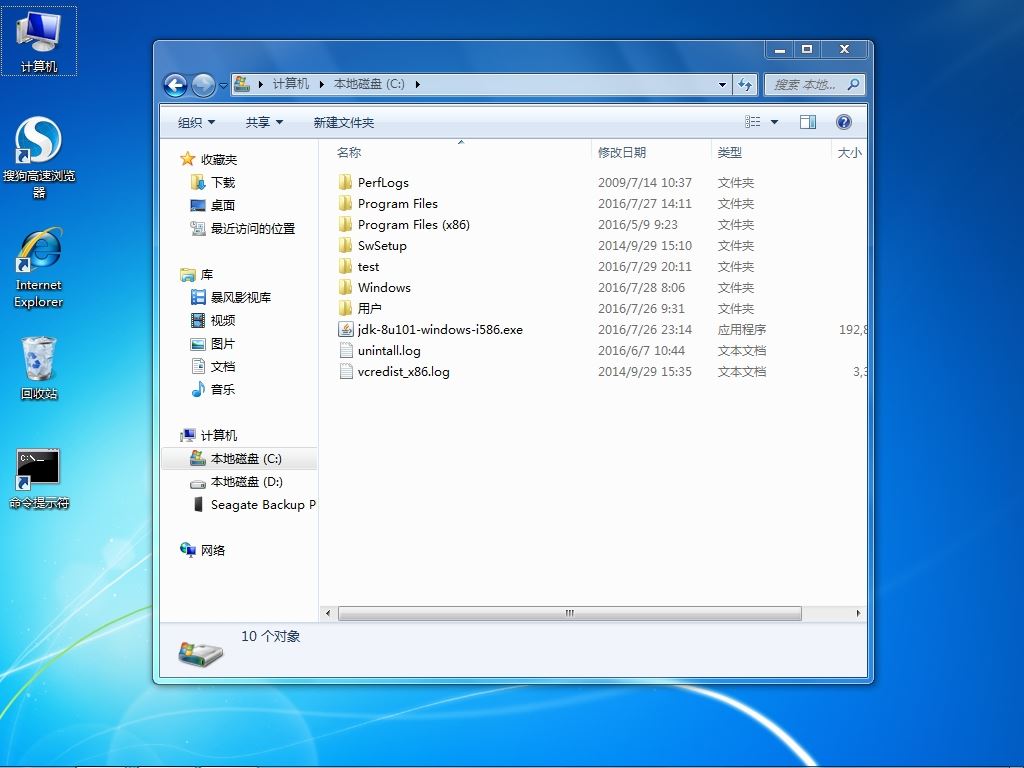Open the 回收站 recycle bin icon
This screenshot has height=768, width=1024.
tap(39, 368)
